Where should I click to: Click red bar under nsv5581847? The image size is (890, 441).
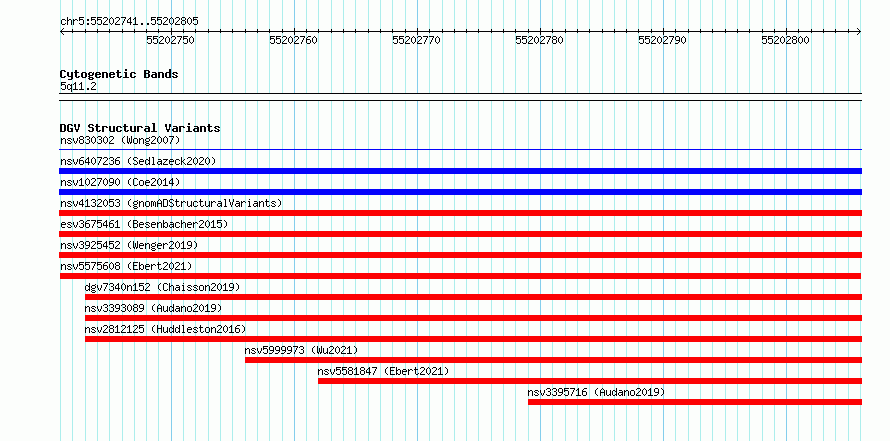pyautogui.click(x=590, y=381)
